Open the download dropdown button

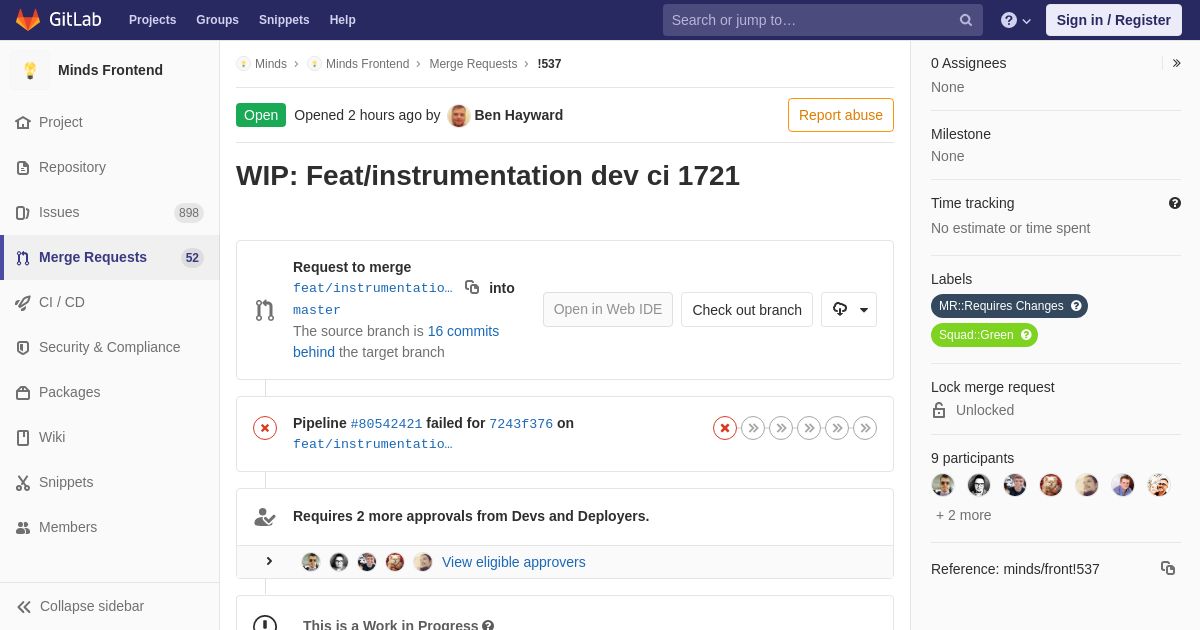(x=849, y=309)
